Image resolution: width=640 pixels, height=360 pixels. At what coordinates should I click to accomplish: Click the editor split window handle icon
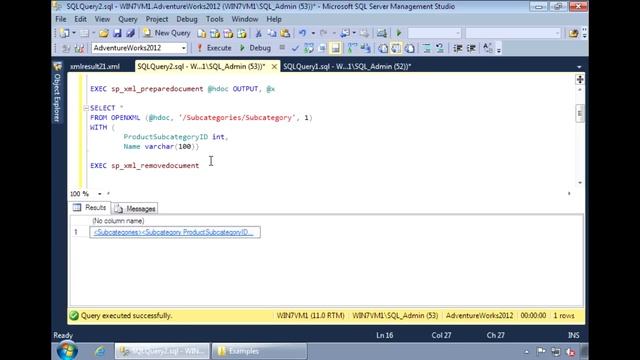tap(580, 79)
